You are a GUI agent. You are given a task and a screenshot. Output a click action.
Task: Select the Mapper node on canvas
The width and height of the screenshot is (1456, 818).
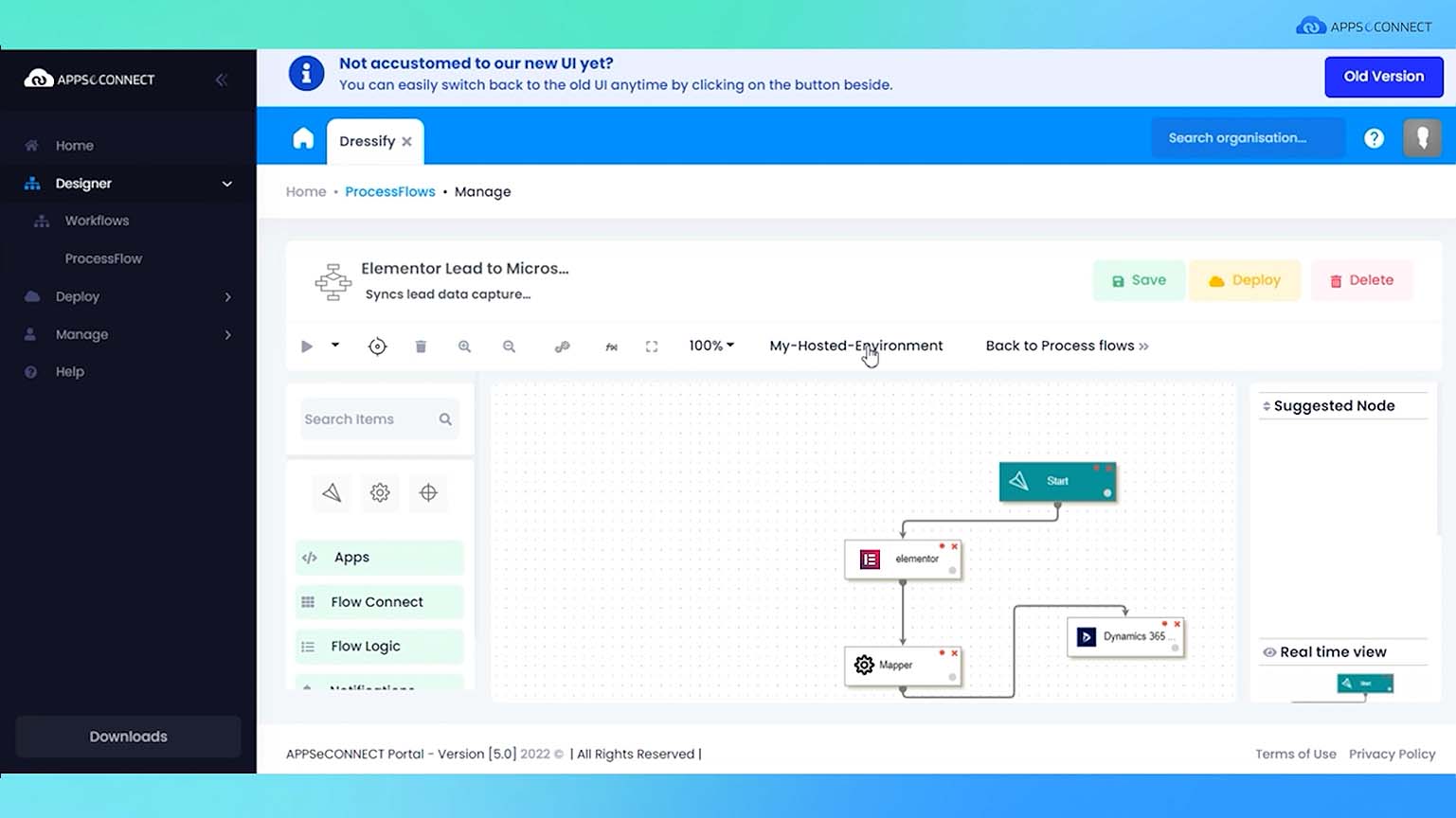[903, 666]
